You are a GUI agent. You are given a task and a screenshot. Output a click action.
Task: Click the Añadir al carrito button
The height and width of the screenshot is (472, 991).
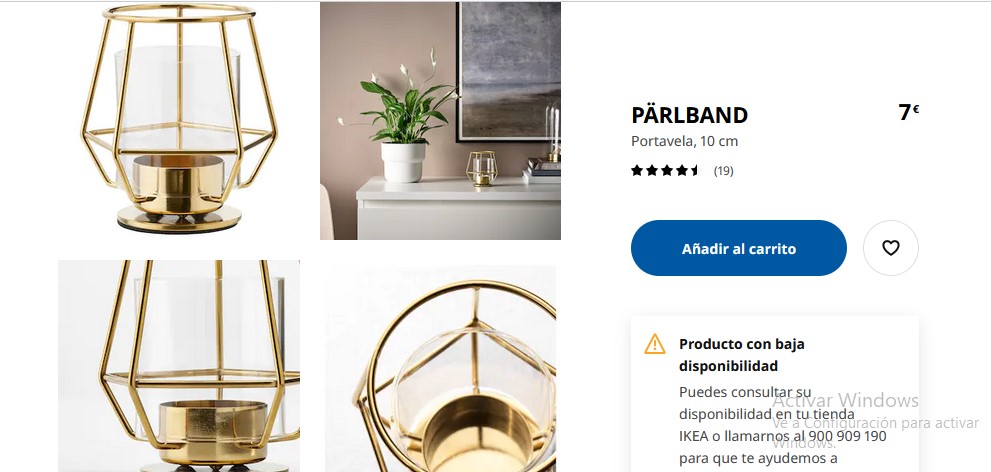738,248
